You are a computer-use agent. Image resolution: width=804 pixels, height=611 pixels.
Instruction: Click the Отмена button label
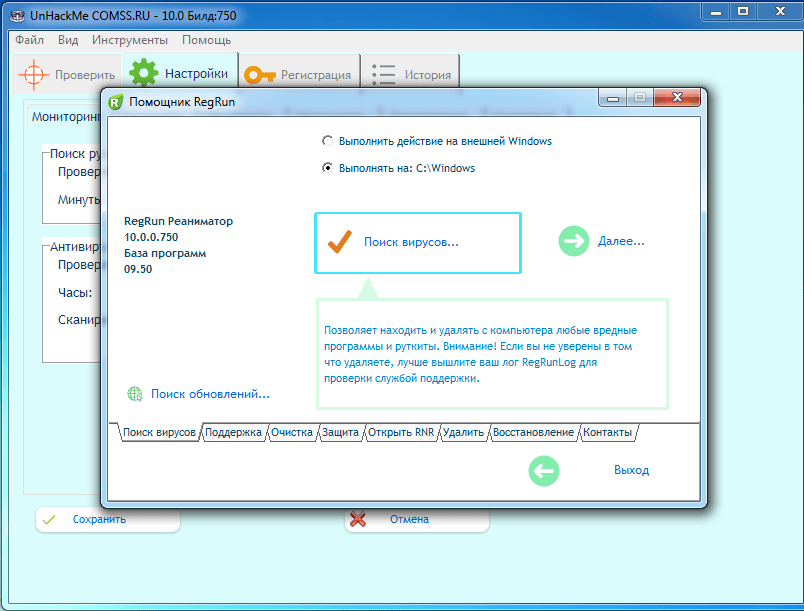[409, 519]
